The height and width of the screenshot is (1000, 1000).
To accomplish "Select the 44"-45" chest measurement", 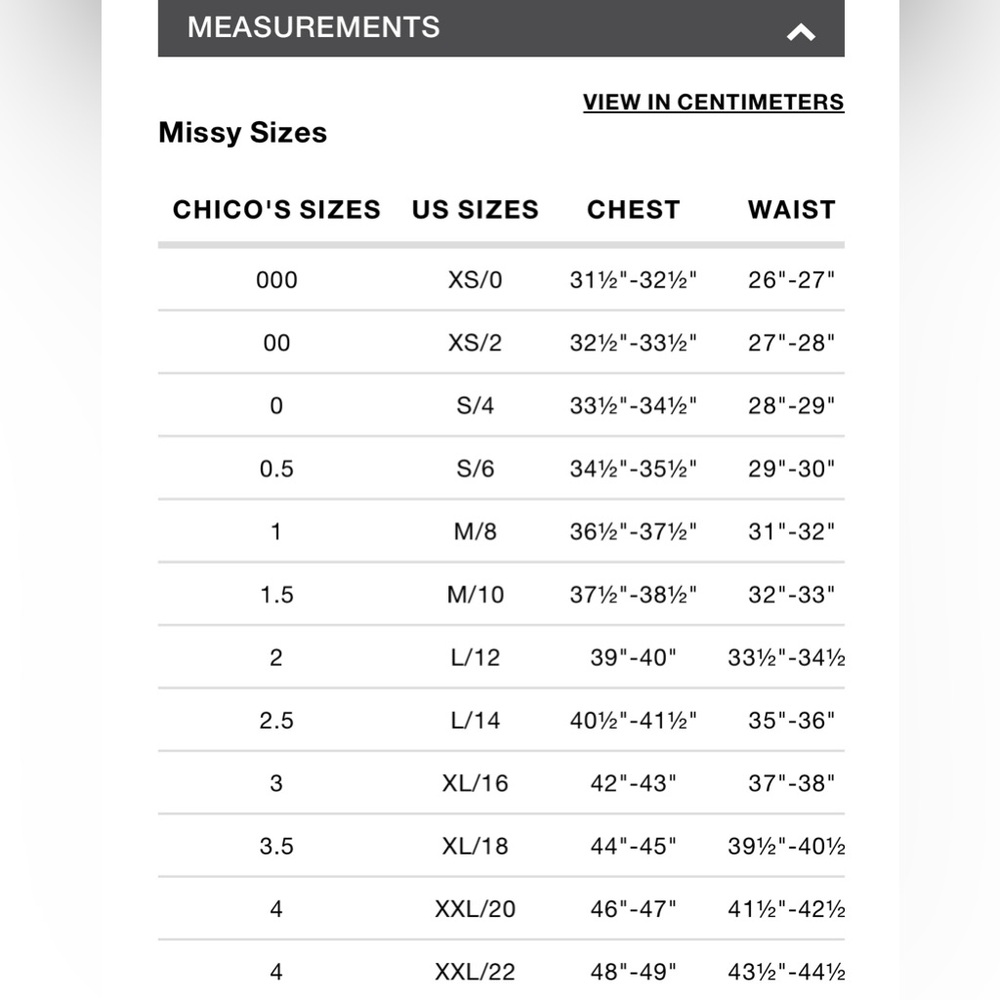I will (x=633, y=846).
